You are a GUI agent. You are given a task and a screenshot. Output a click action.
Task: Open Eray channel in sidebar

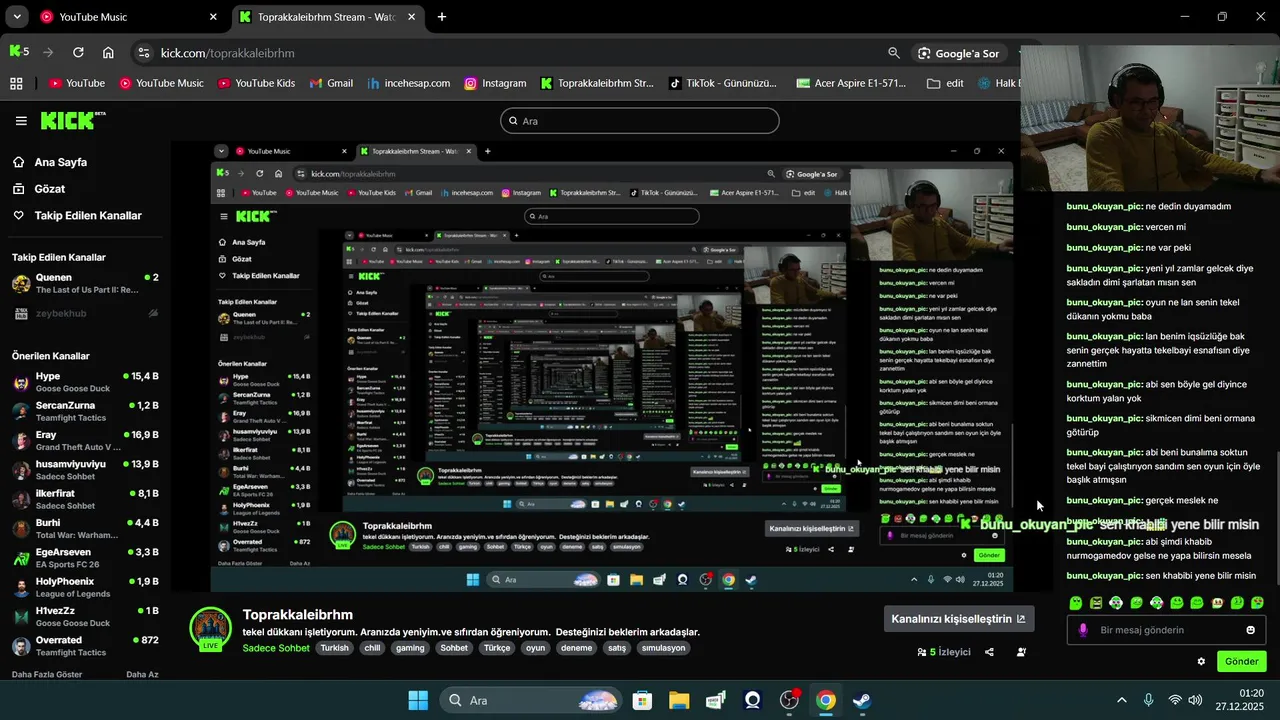coord(85,441)
